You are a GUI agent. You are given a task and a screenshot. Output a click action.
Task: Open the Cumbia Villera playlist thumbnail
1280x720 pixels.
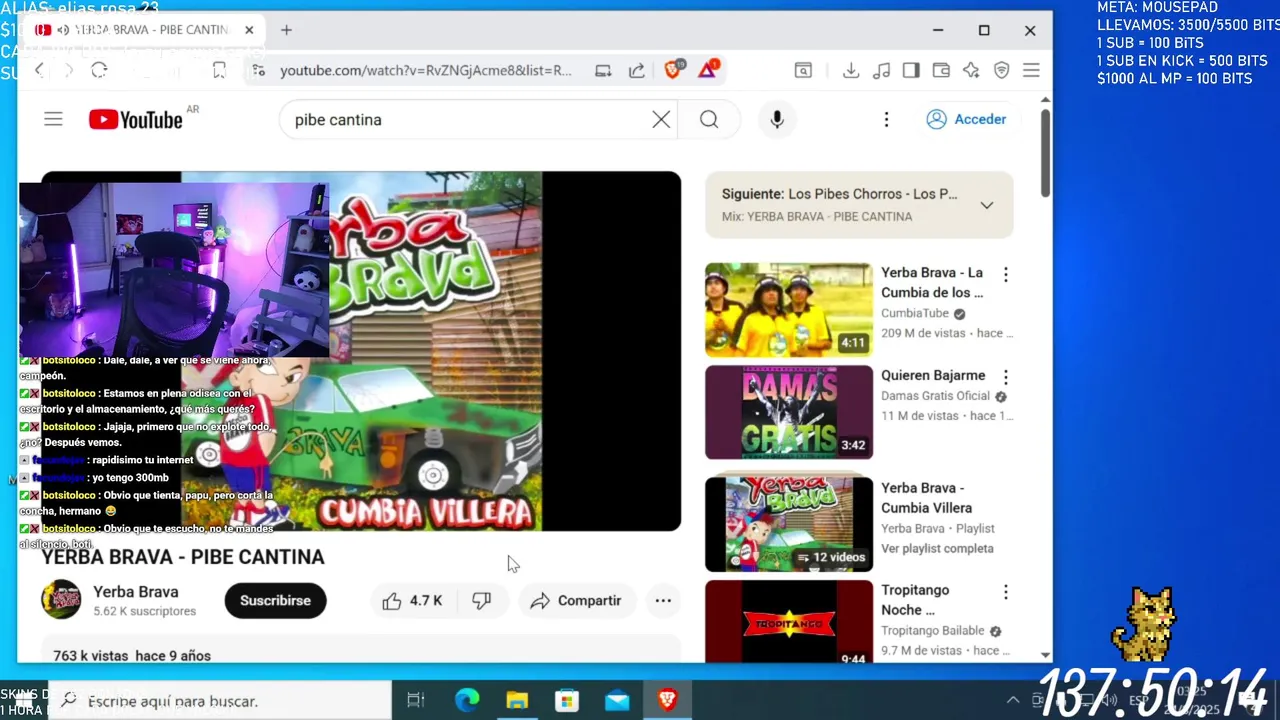point(789,524)
